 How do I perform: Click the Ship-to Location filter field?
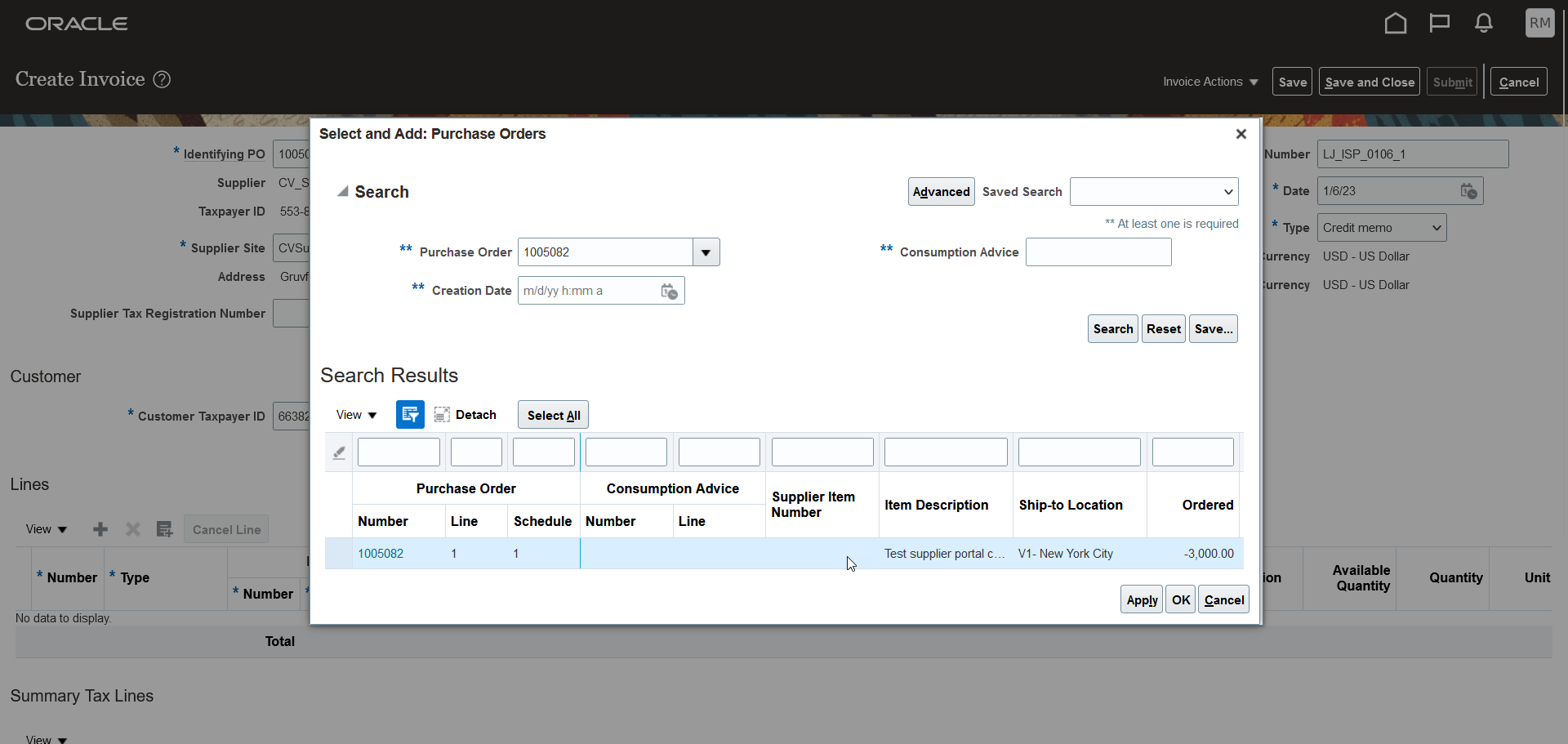point(1080,452)
